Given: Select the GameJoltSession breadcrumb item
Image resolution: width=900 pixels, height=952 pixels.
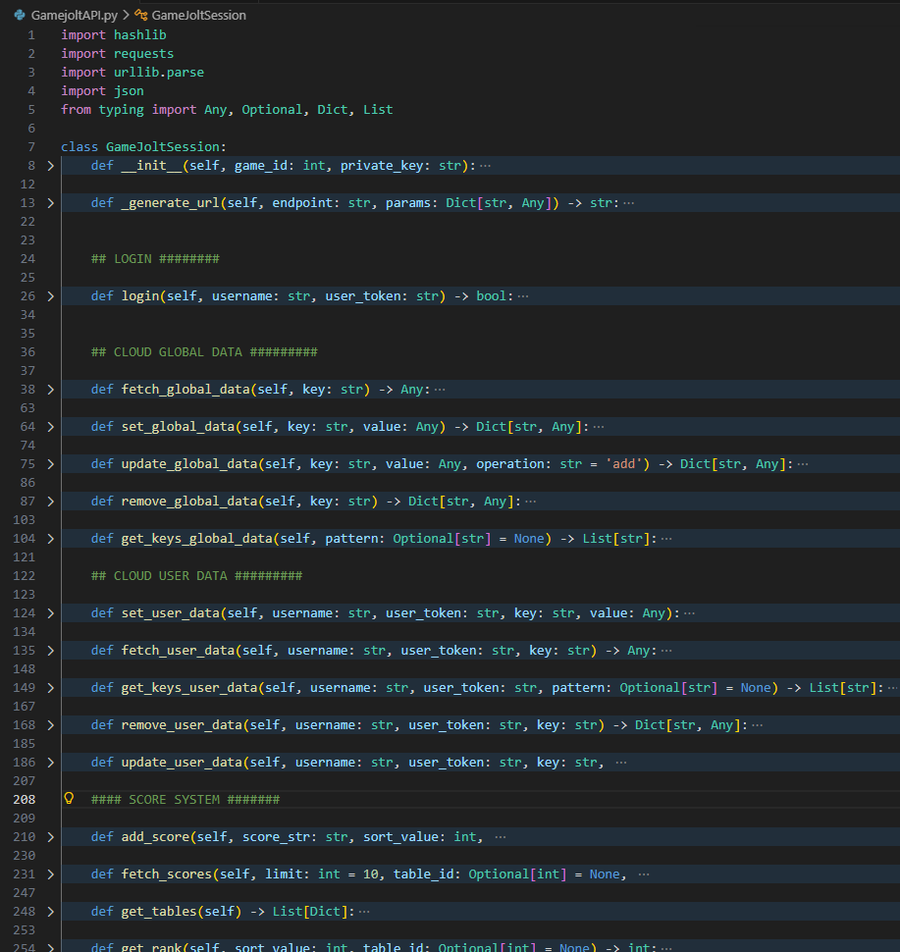Looking at the screenshot, I should pos(198,15).
